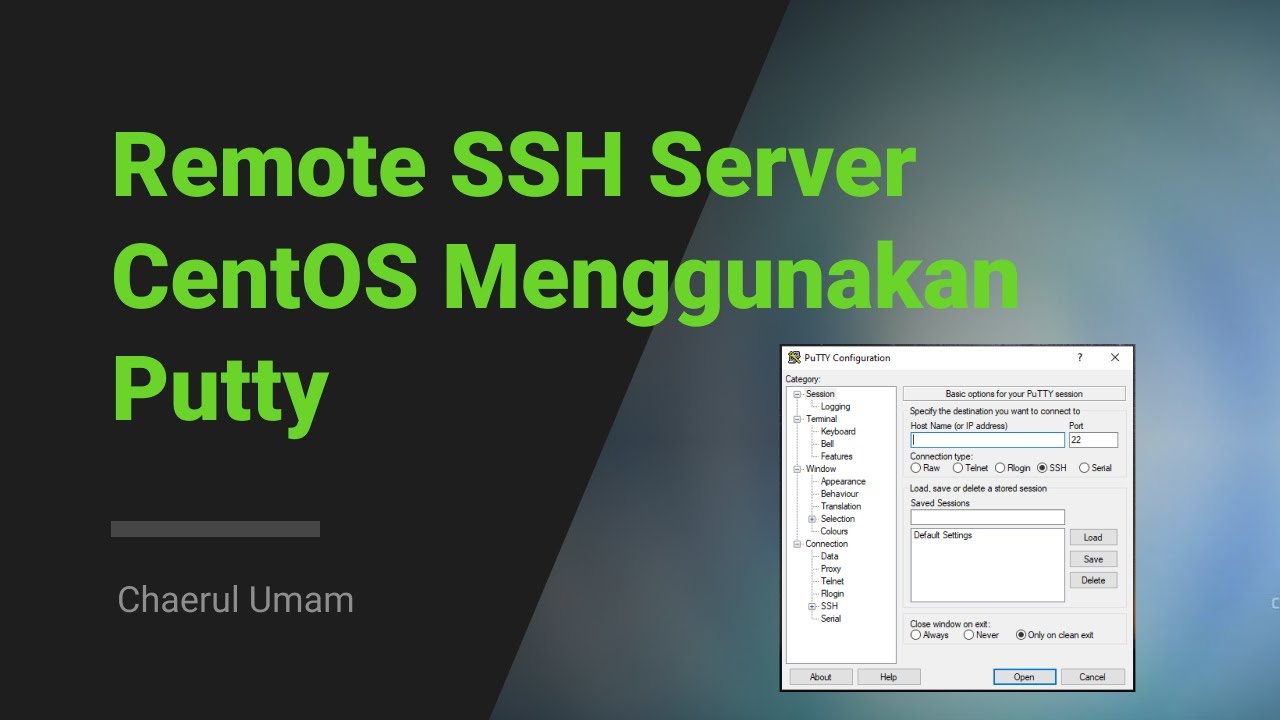Select the Raw connection type
The height and width of the screenshot is (720, 1280).
tap(916, 468)
